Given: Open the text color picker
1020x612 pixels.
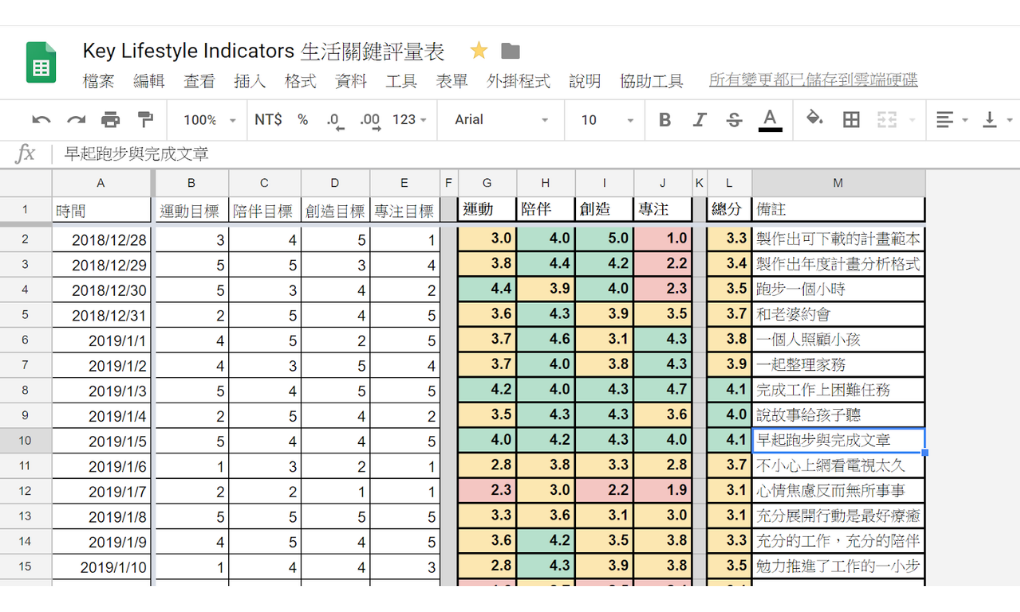Looking at the screenshot, I should coord(770,120).
